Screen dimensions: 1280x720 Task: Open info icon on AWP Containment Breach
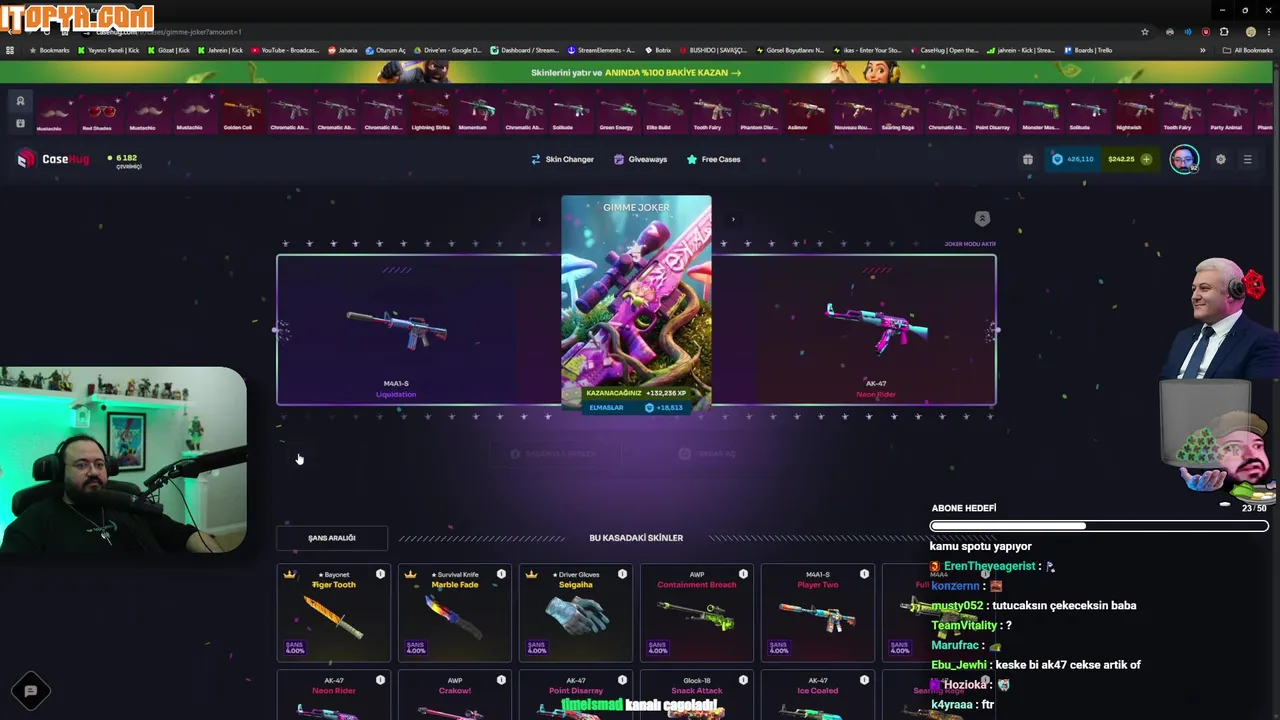743,574
